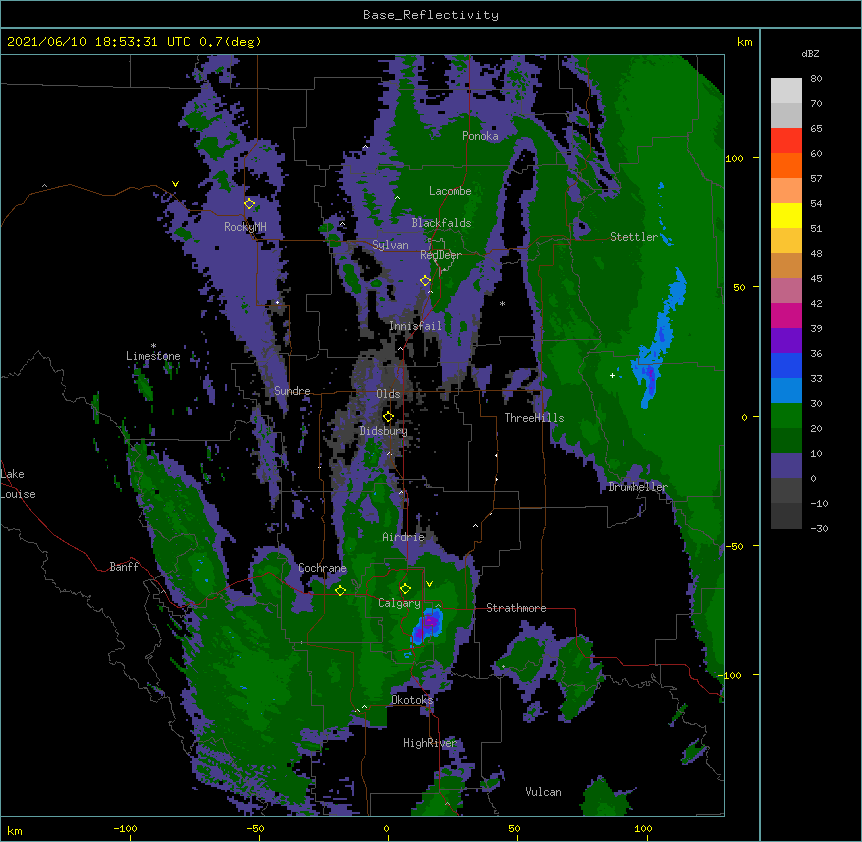Click the purple 39–36 dBZ legend swatch
862x842 pixels.
(786, 341)
